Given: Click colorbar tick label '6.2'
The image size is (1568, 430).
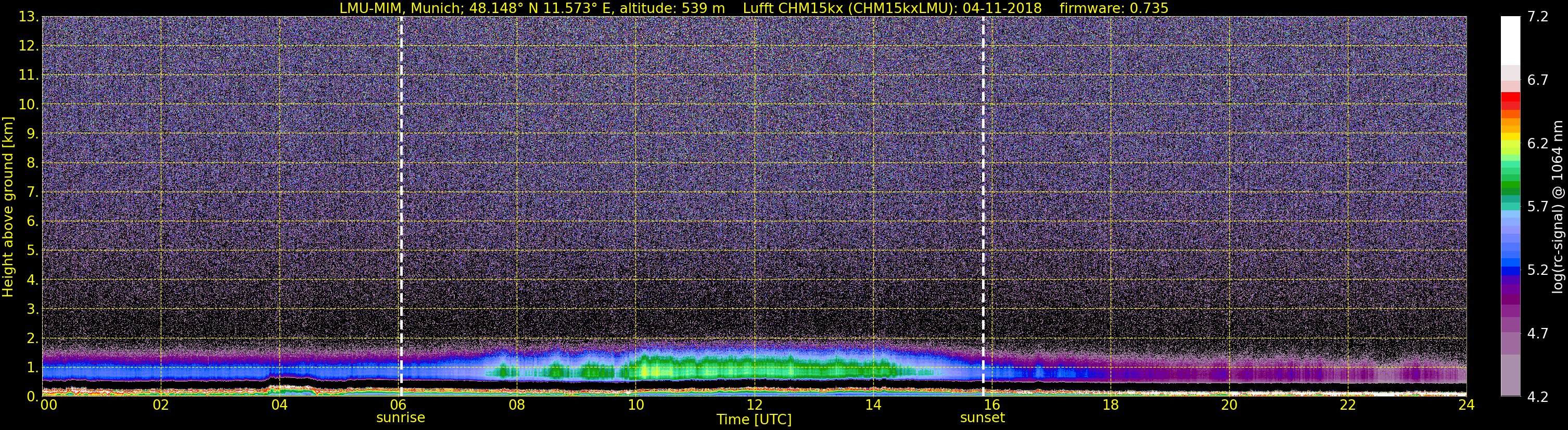Looking at the screenshot, I should 1538,144.
